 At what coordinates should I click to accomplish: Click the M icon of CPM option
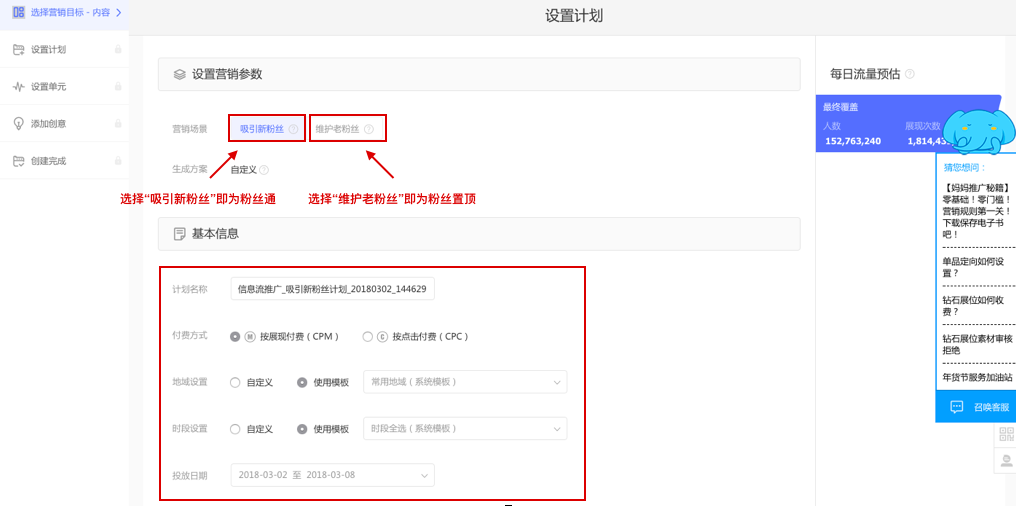coord(250,337)
